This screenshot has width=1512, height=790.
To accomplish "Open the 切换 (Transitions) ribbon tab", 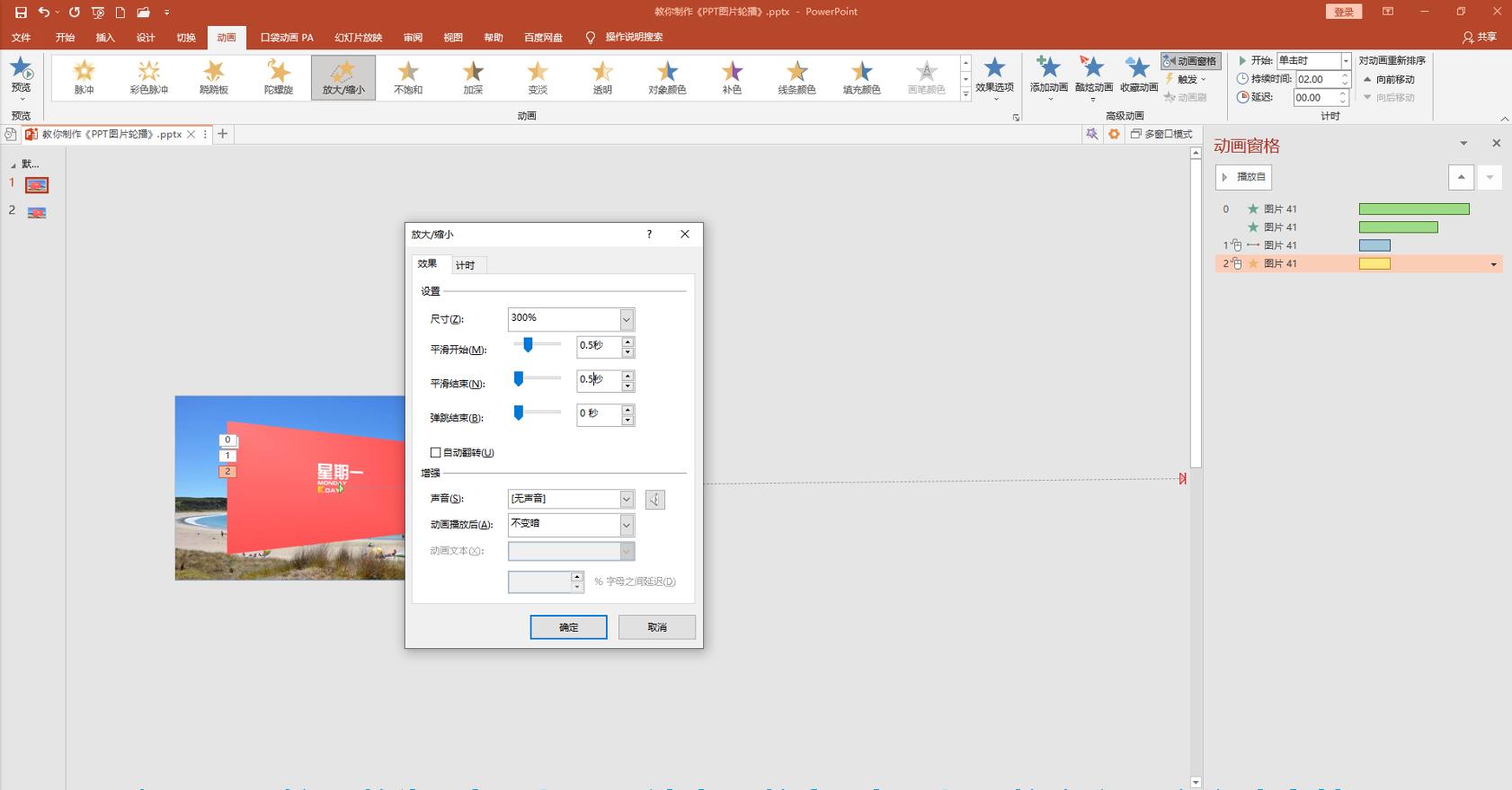I will tap(186, 37).
